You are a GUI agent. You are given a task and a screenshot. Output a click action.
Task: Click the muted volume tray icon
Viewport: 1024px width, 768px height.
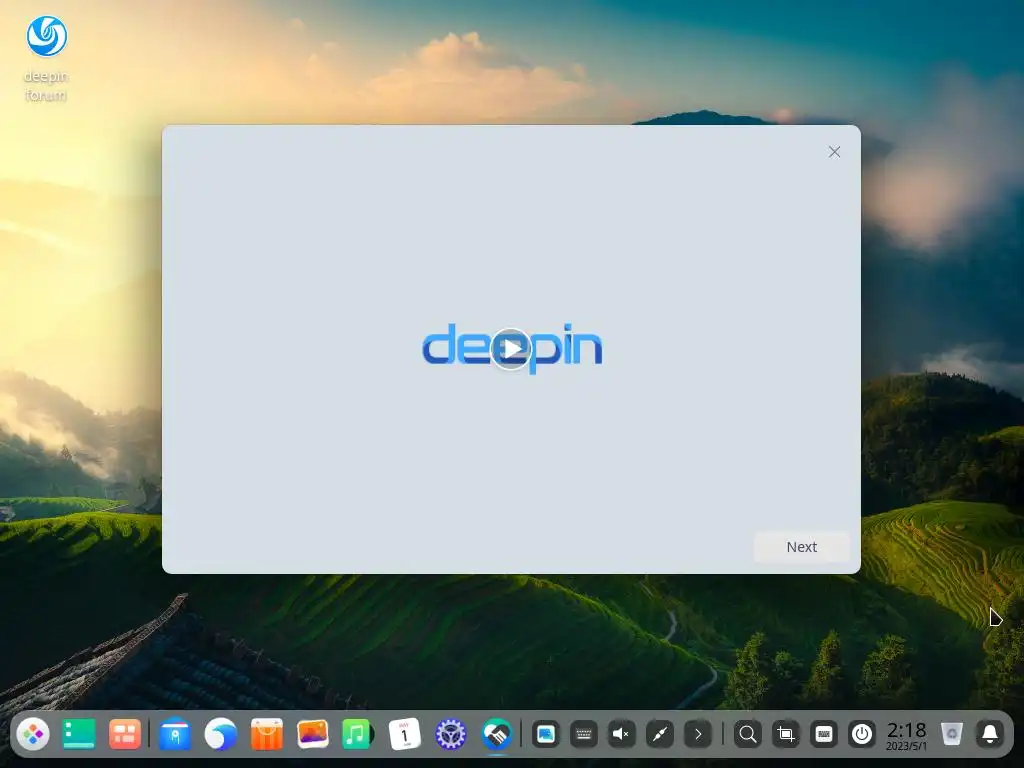tap(621, 735)
